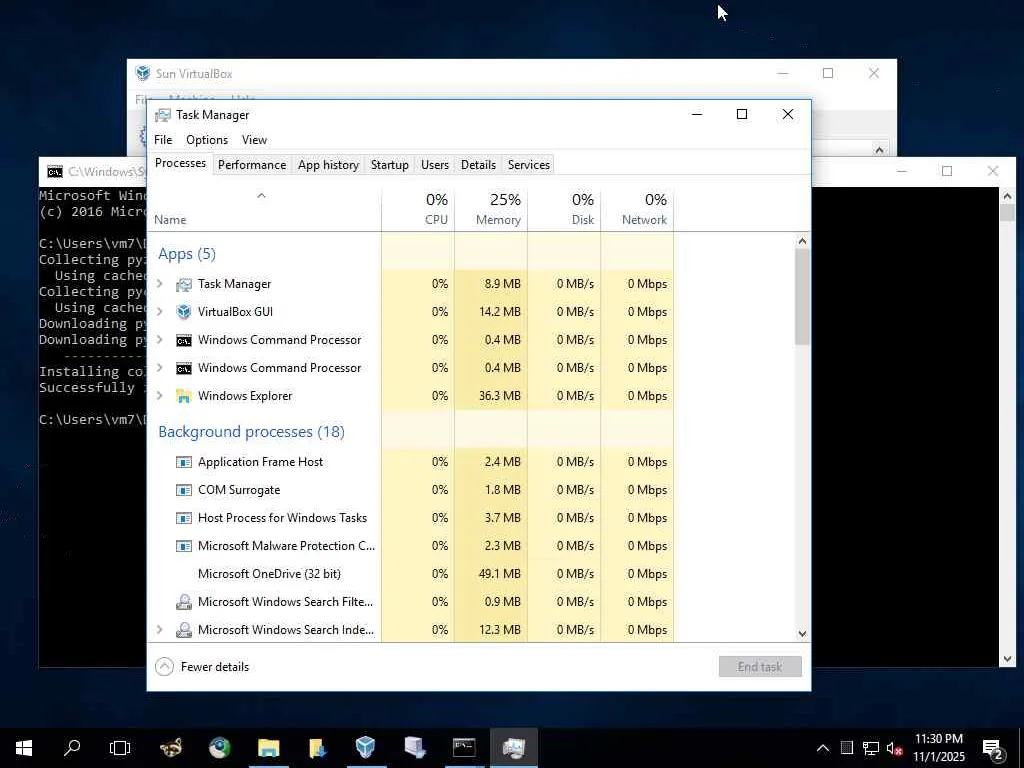Switch to the App history tab

tap(328, 165)
